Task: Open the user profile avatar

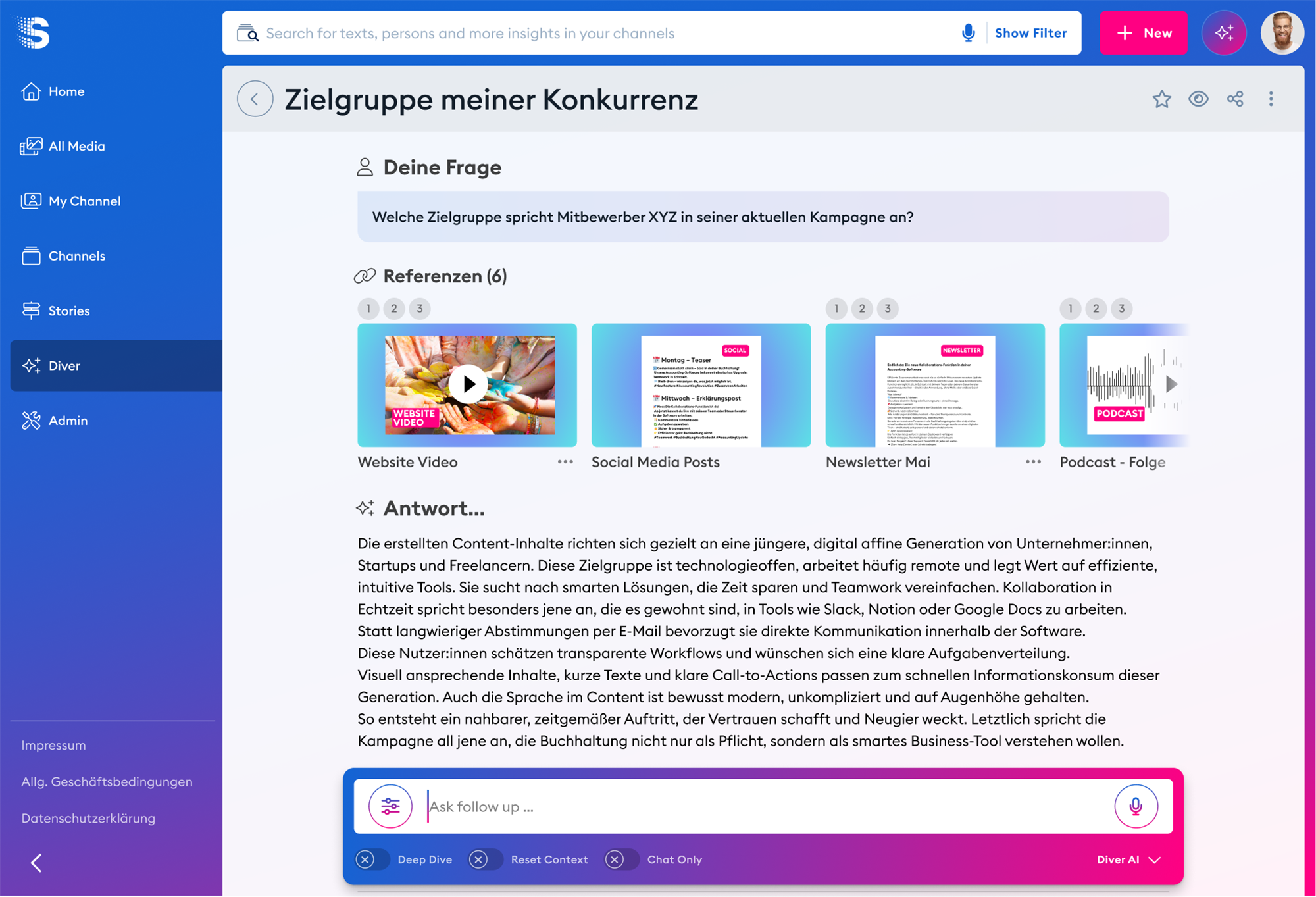Action: pos(1282,33)
